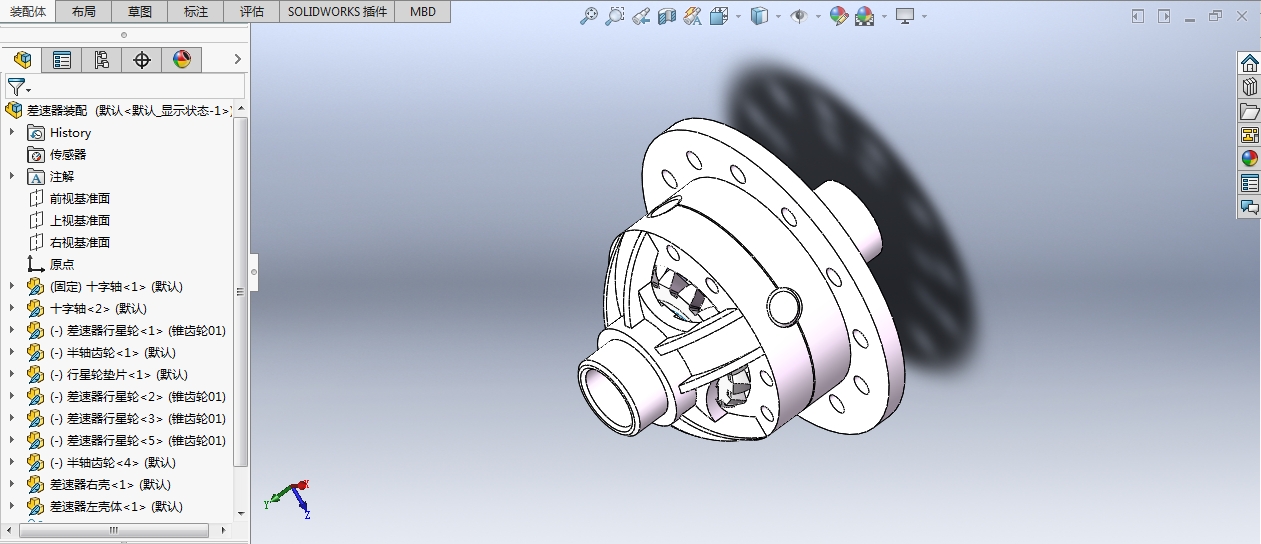Expand the manager tabs chevron arrow
The image size is (1261, 544).
238,60
